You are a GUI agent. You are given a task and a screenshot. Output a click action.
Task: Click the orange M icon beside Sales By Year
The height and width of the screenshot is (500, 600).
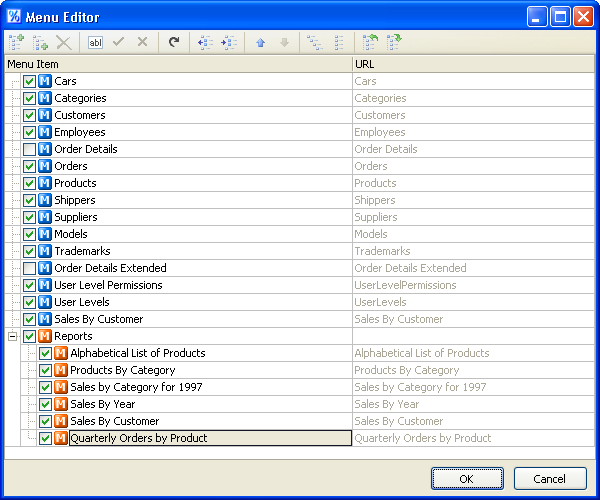tap(61, 404)
